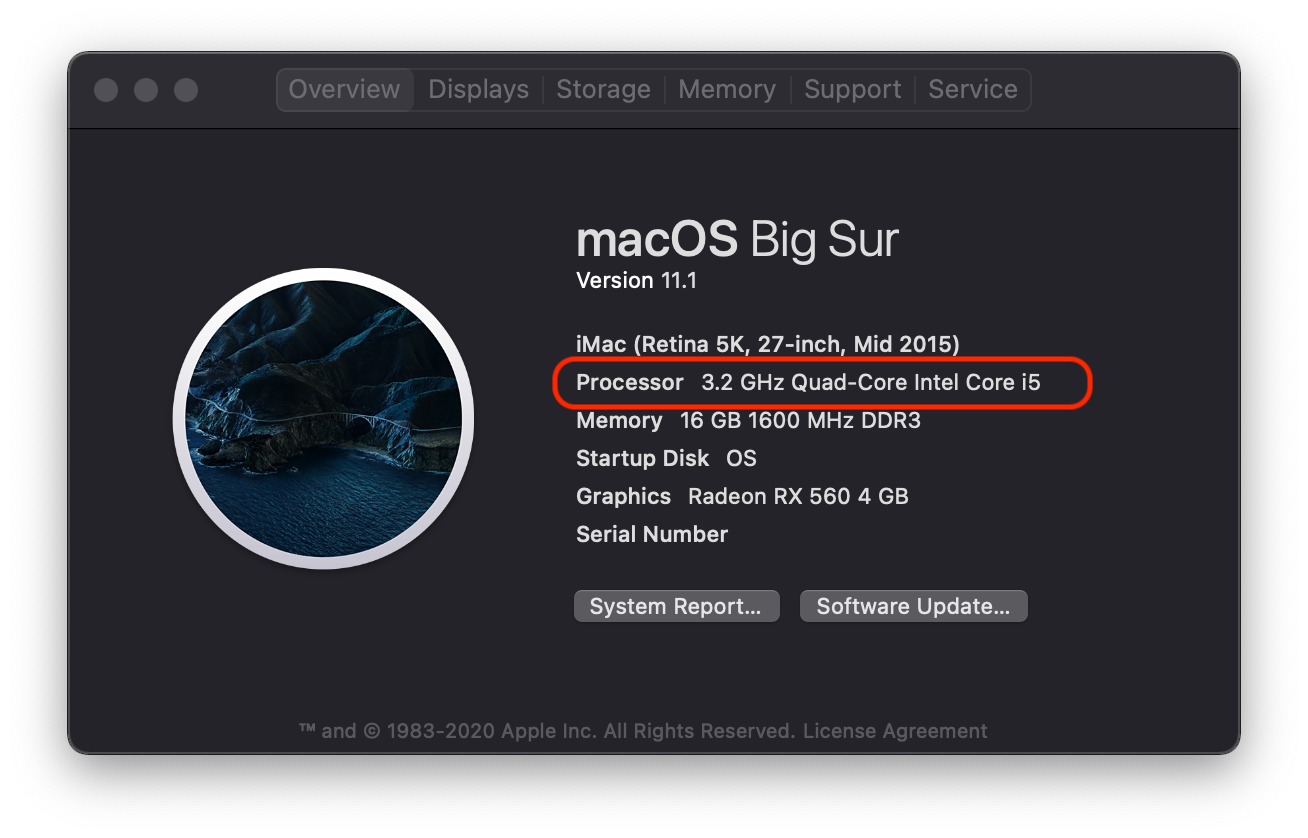
Task: Open the Service tab
Action: coord(972,89)
